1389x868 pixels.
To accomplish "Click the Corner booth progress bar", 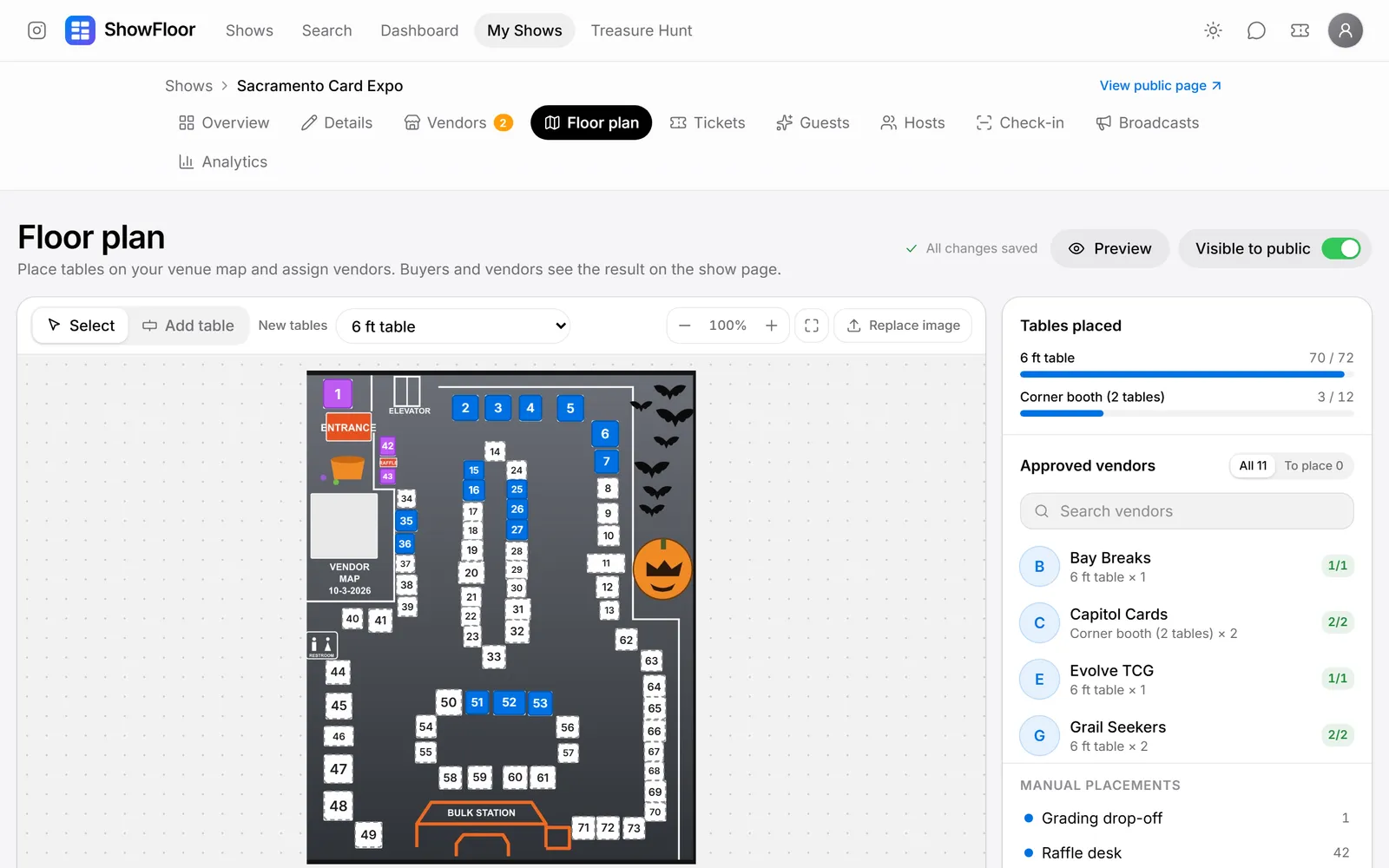I will point(1187,414).
